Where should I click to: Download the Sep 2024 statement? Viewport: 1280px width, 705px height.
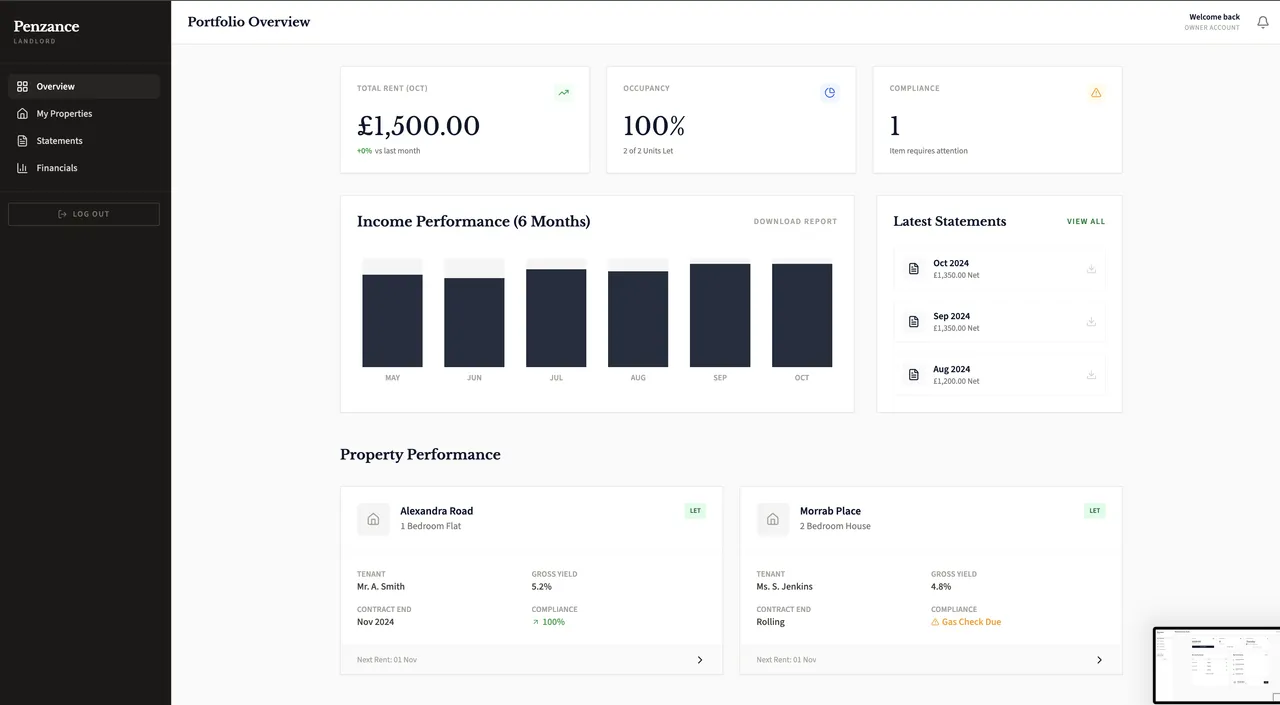point(1091,322)
